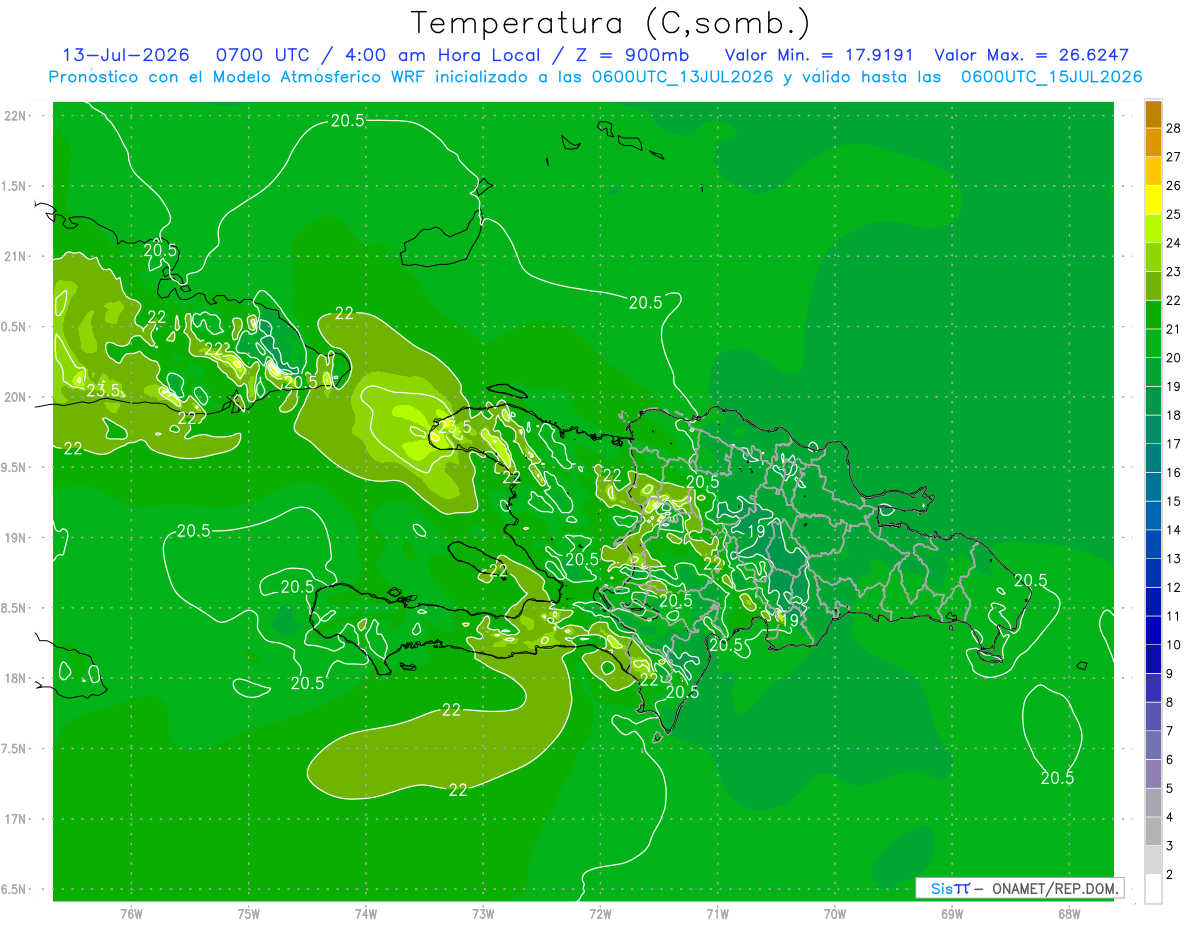This screenshot has height=927, width=1200.
Task: Click the white swatch below legend value 2
Action: pos(1153,890)
